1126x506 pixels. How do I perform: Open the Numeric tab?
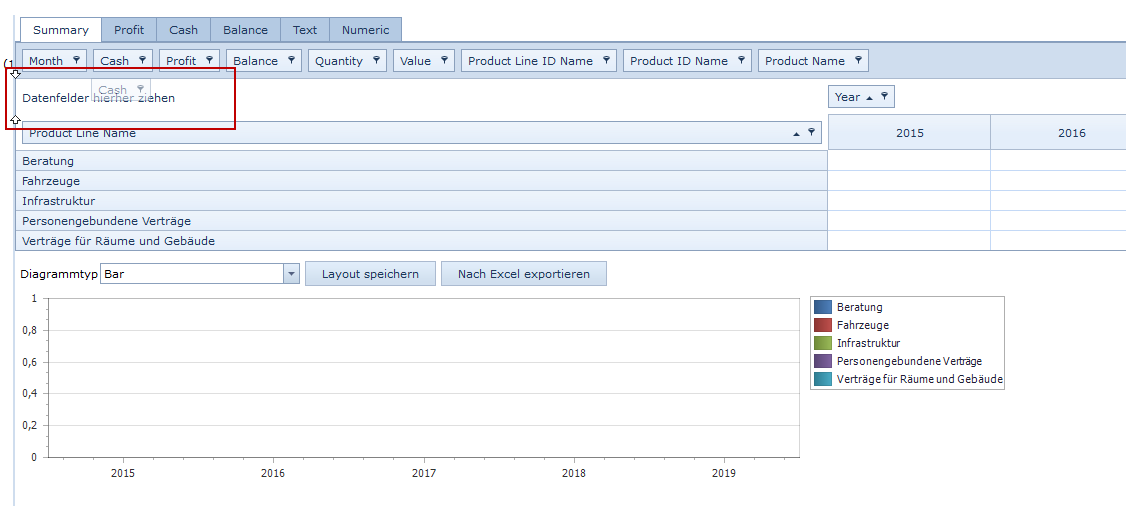[365, 30]
